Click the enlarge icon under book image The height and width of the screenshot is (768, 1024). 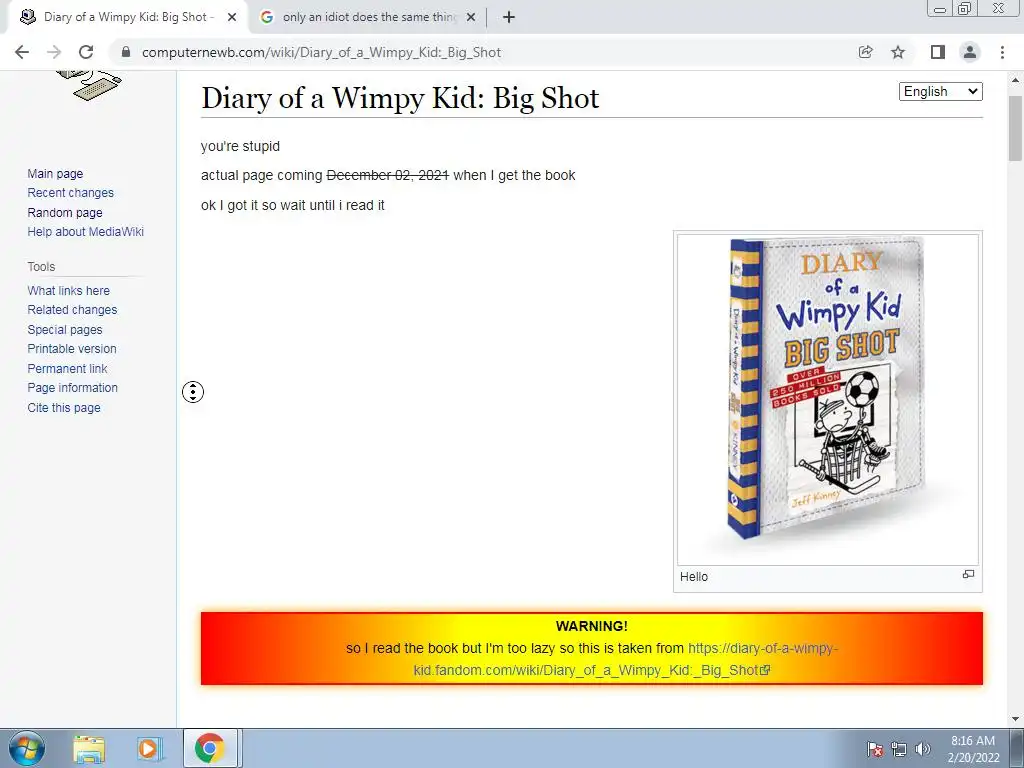click(x=968, y=574)
